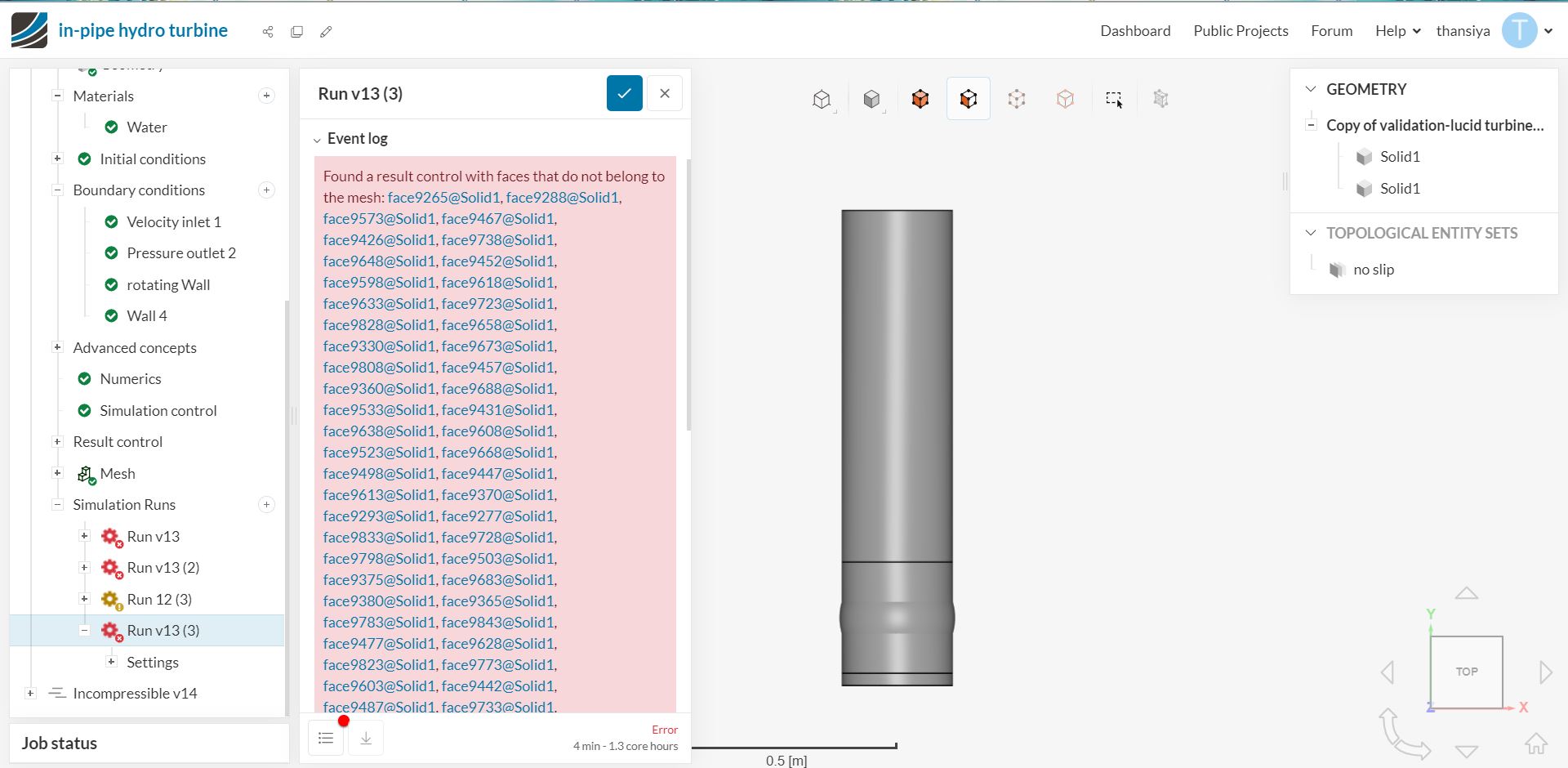Open Simulation control settings

tap(158, 411)
